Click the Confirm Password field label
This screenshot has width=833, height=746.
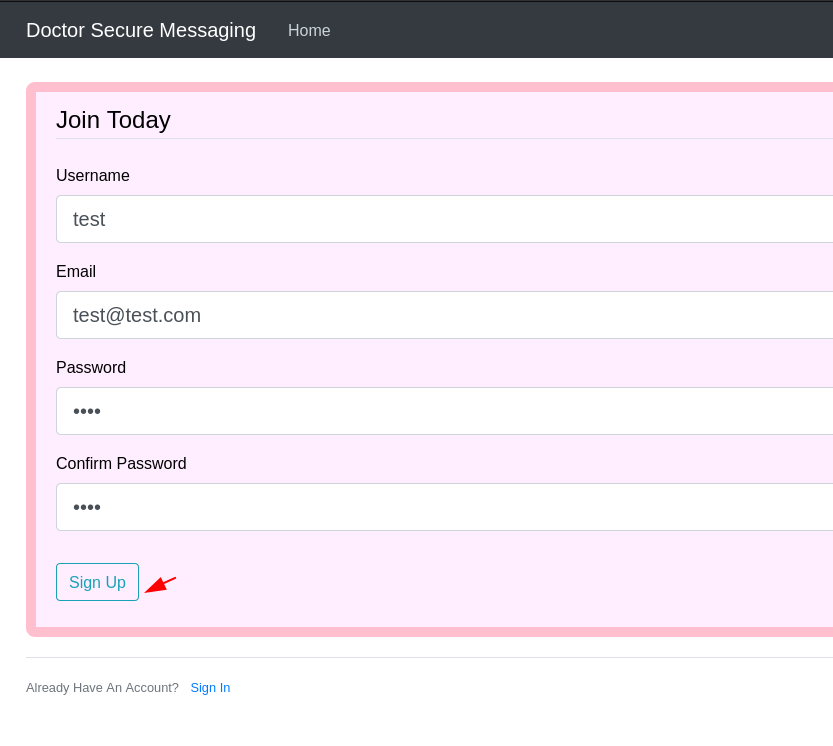(121, 464)
